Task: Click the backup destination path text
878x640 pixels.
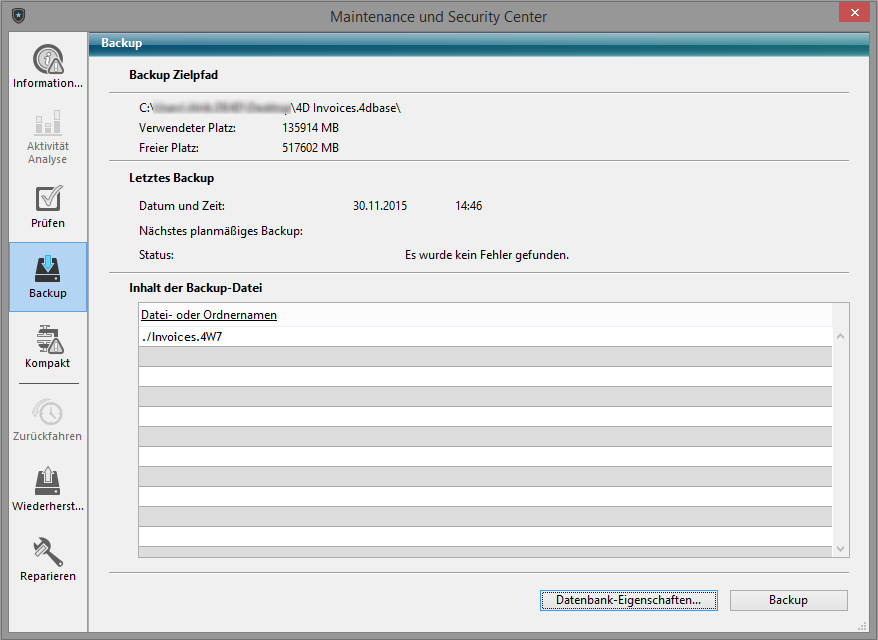Action: pyautogui.click(x=270, y=107)
